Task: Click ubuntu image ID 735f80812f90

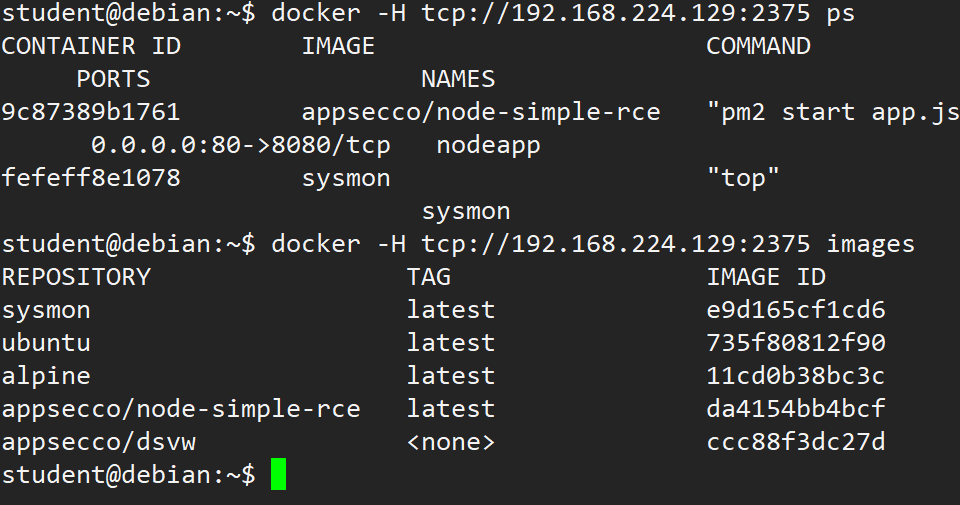Action: click(796, 343)
